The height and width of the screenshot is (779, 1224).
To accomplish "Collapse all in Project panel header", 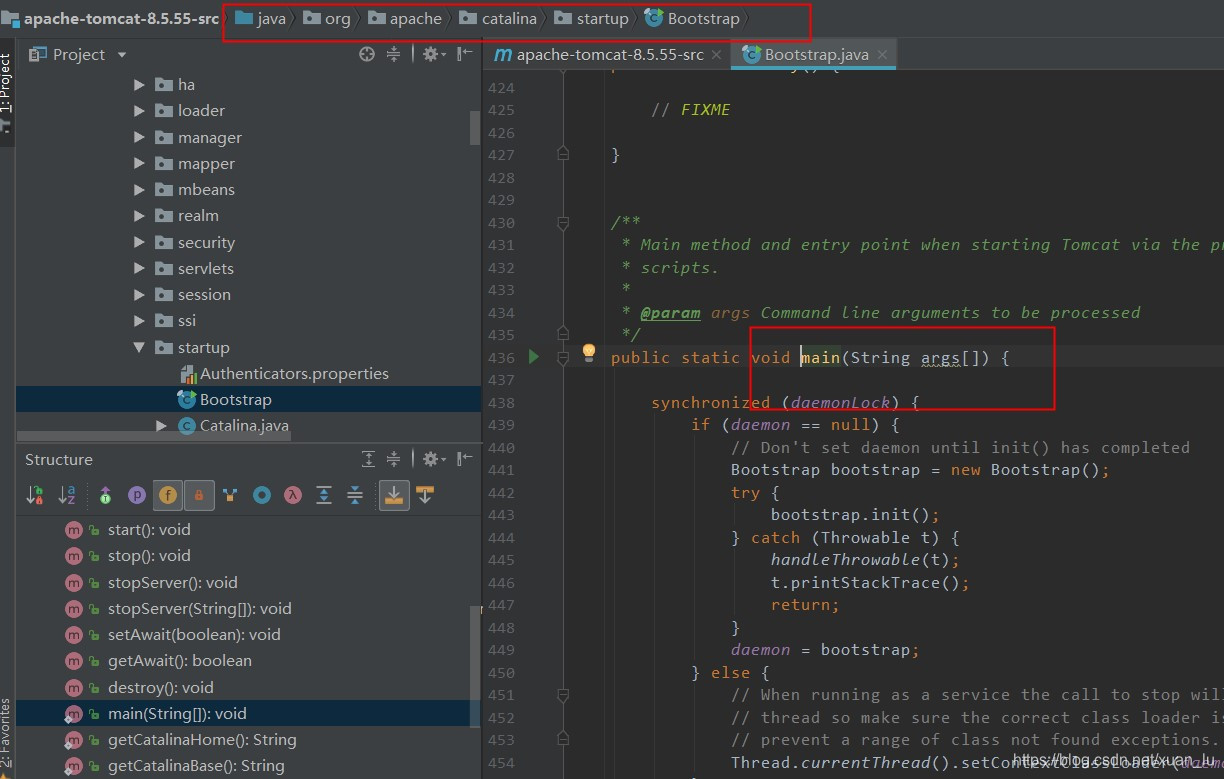I will (393, 54).
